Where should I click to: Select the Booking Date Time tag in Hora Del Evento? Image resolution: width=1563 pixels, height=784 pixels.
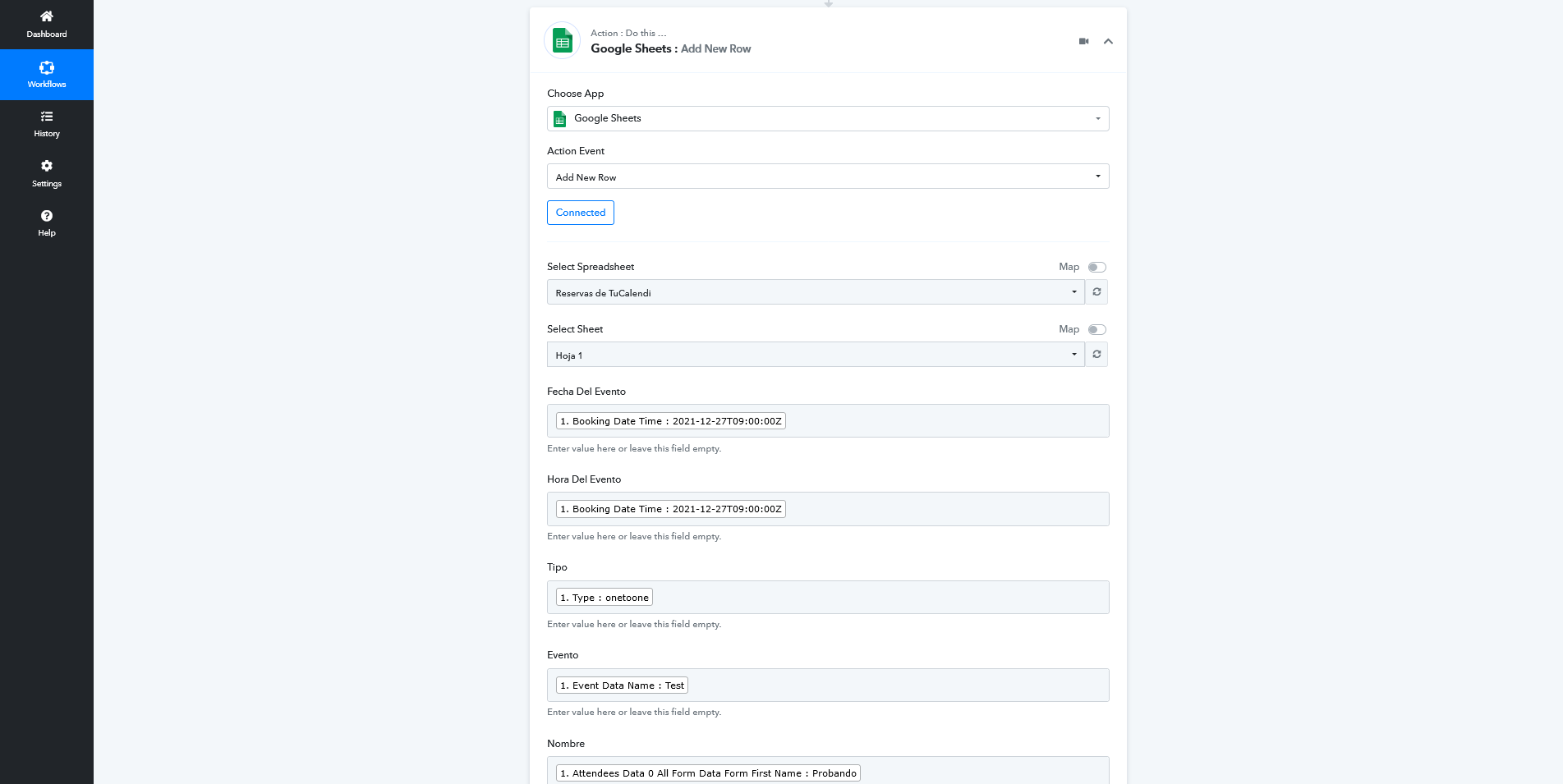point(671,509)
